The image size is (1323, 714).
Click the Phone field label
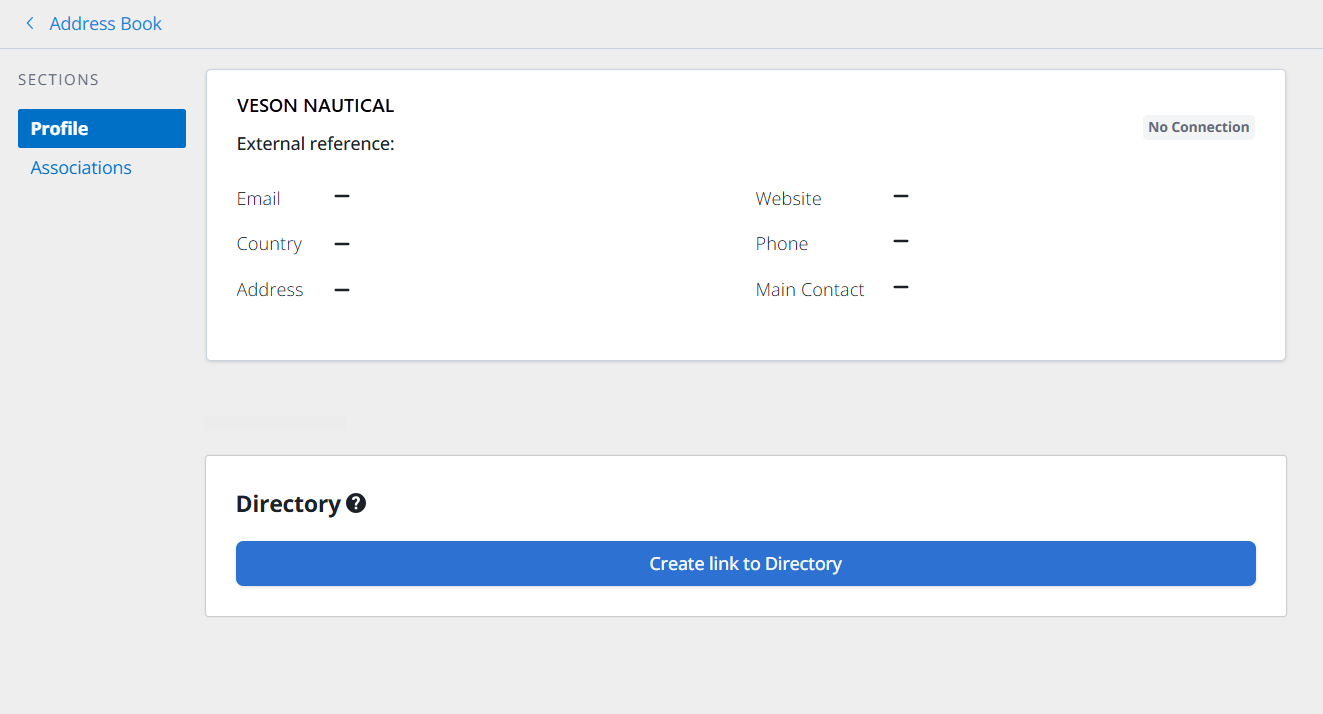[782, 243]
